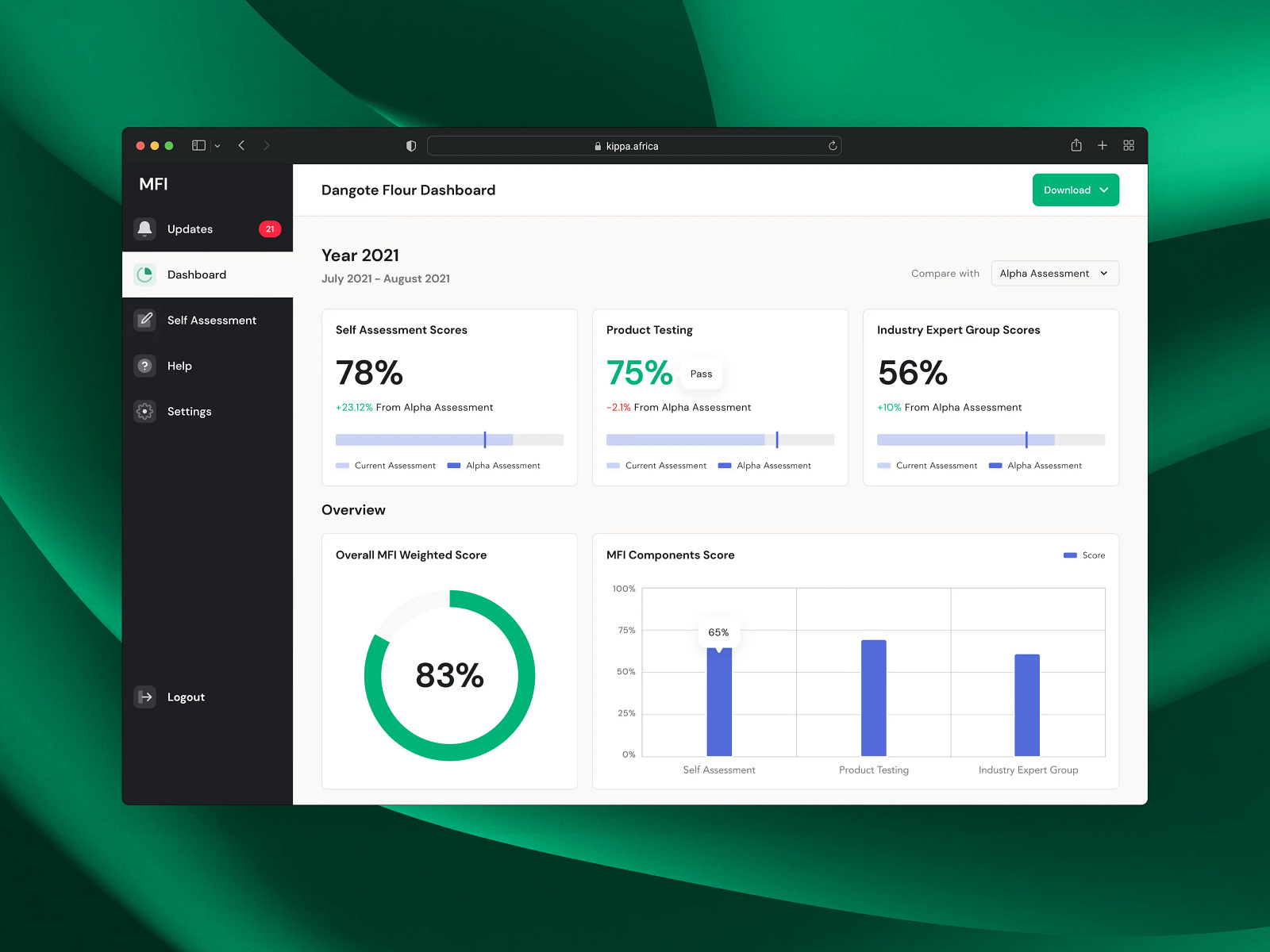Click the Year 2021 heading
Screen dimensions: 1270x952
point(360,255)
